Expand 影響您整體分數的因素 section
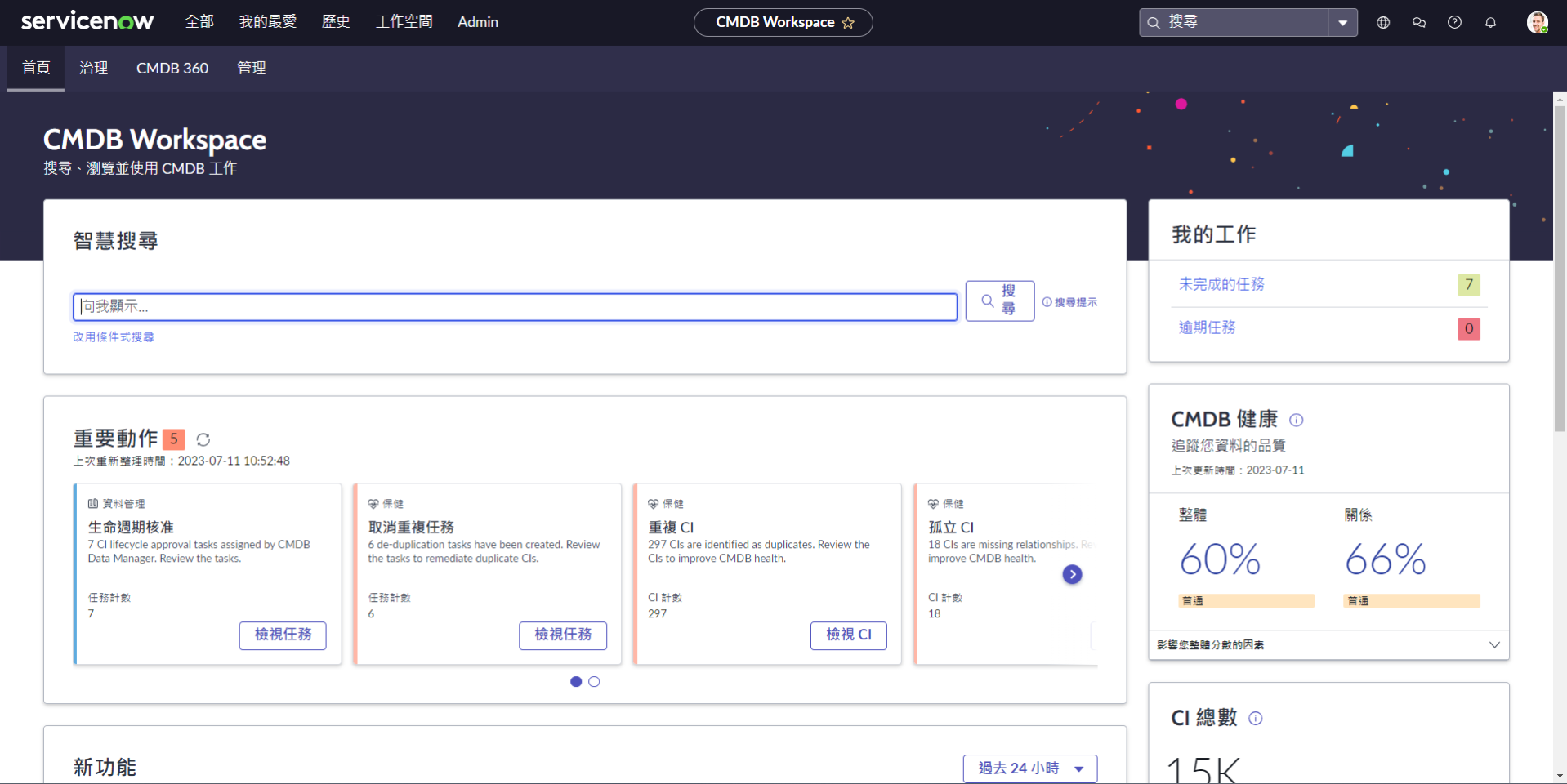This screenshot has width=1567, height=784. point(1329,644)
